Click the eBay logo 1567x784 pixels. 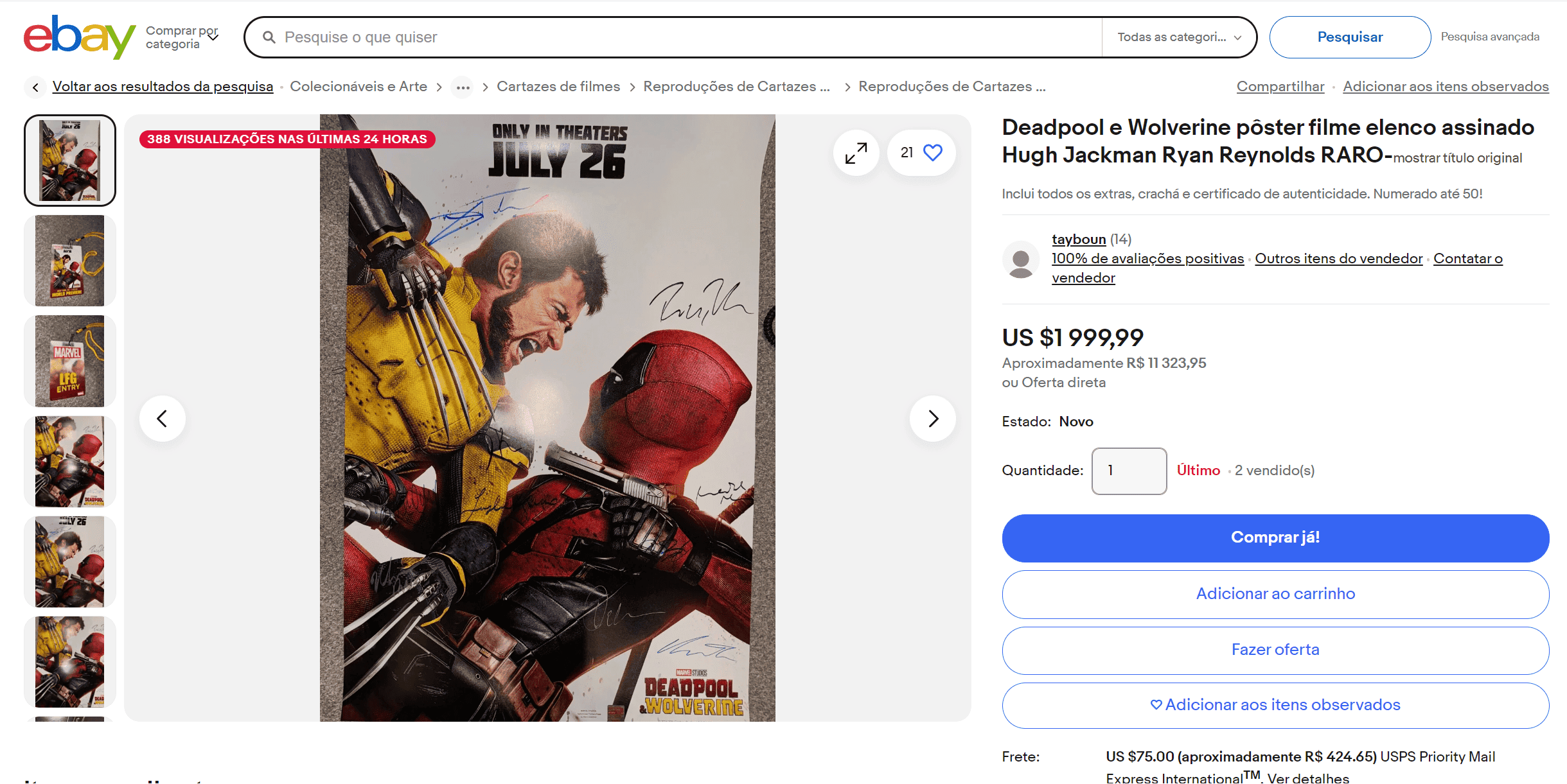[x=79, y=37]
